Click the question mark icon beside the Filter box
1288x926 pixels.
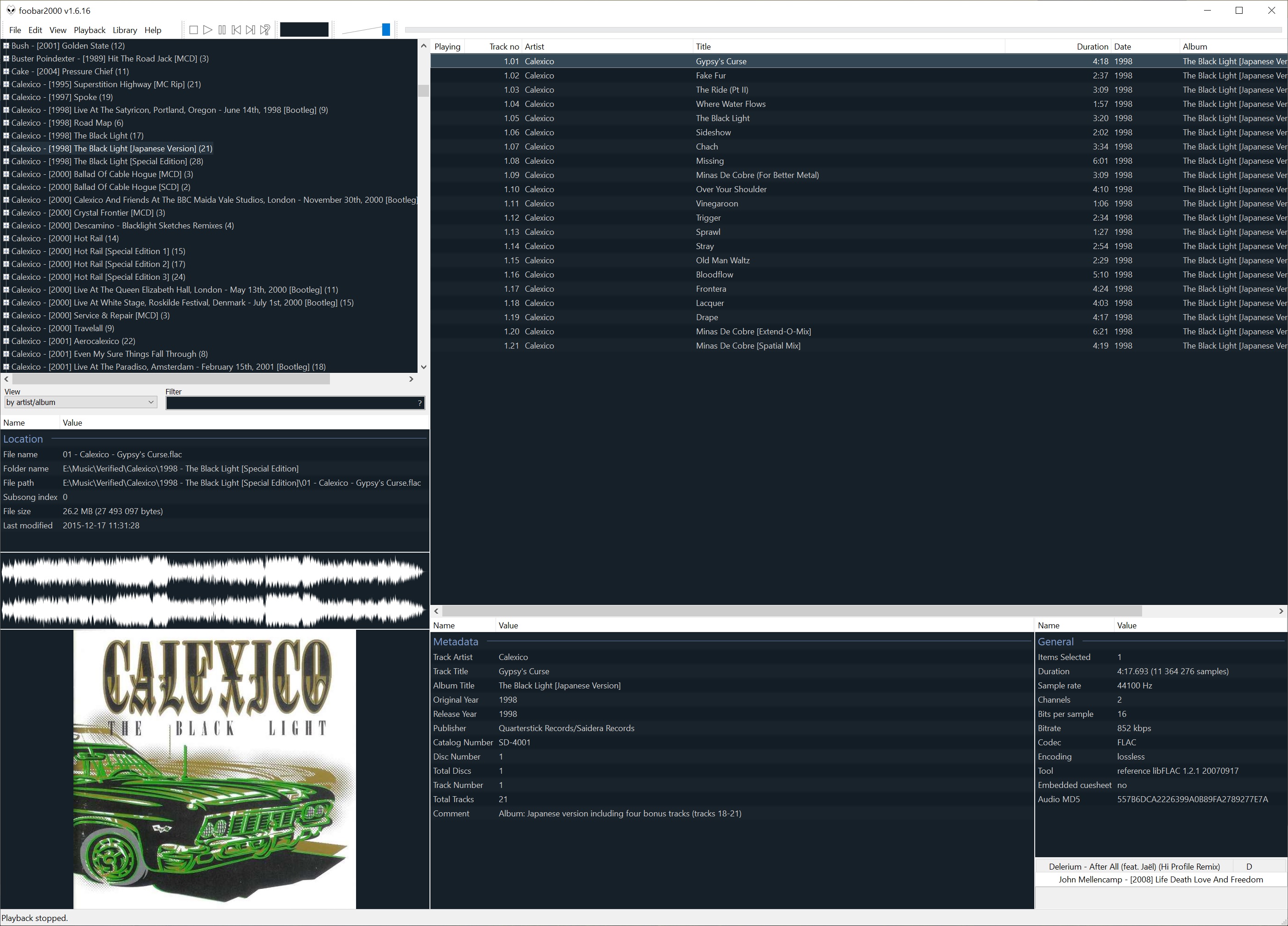click(419, 403)
